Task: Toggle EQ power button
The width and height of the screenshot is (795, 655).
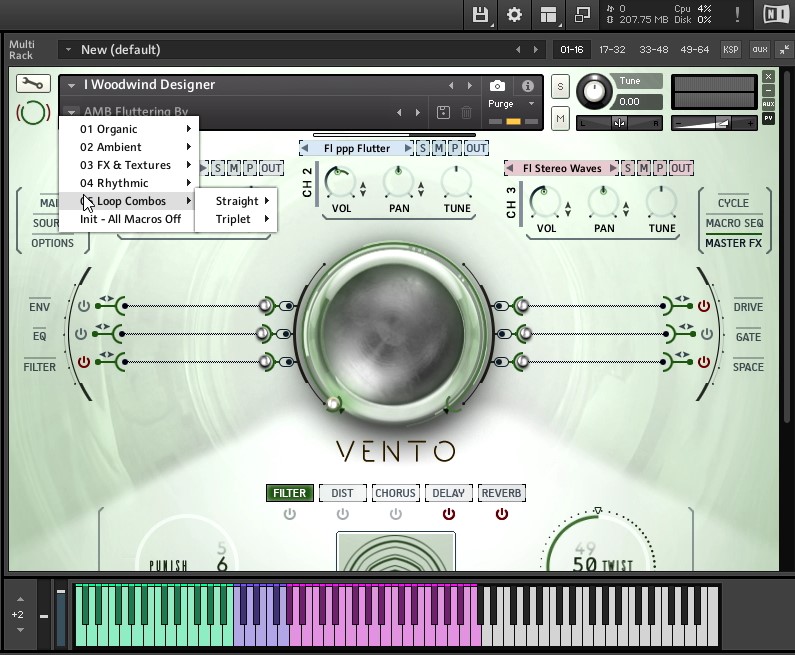Action: (x=81, y=334)
